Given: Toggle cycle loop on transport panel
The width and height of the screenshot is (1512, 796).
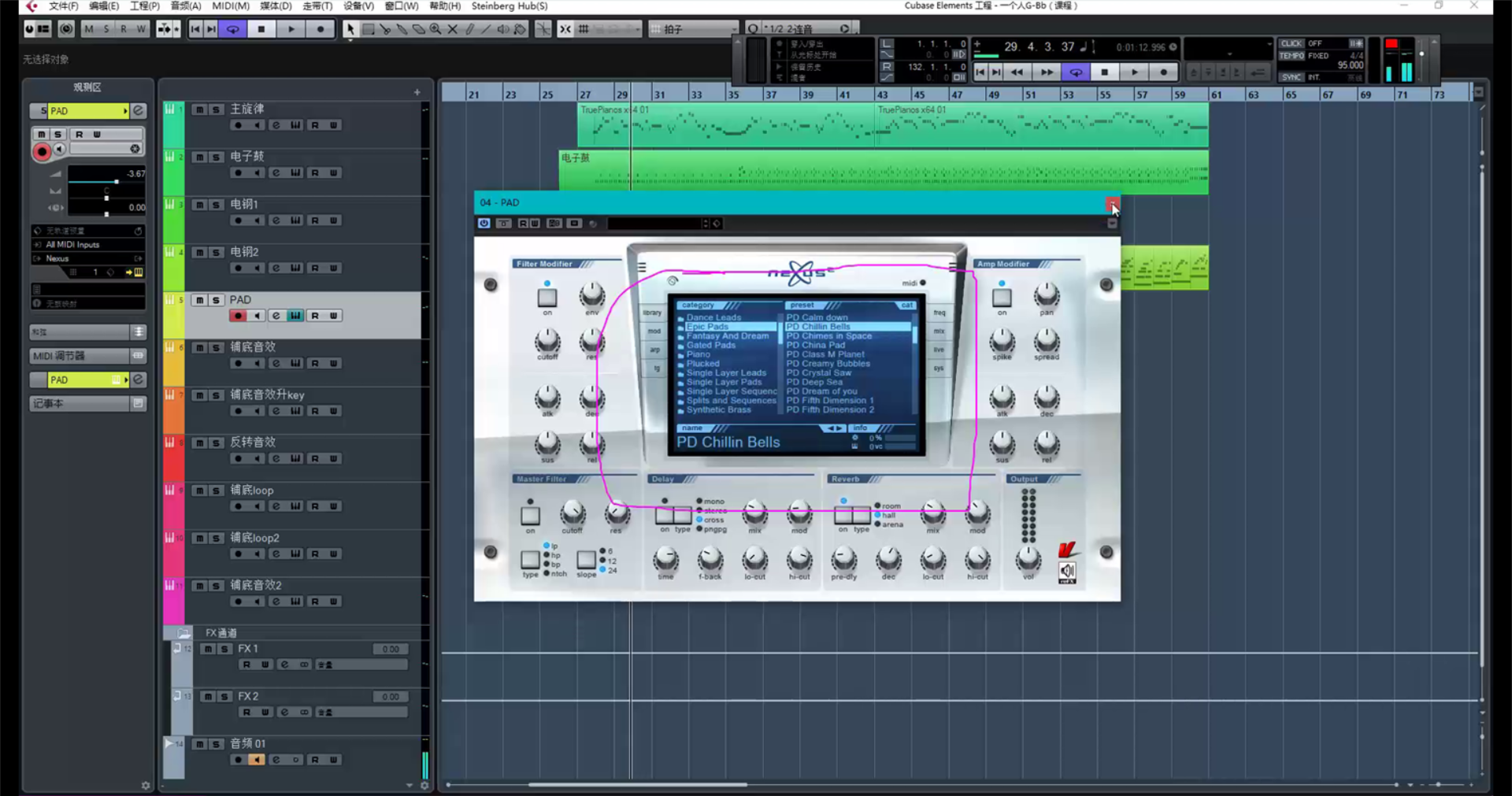Looking at the screenshot, I should point(1075,72).
